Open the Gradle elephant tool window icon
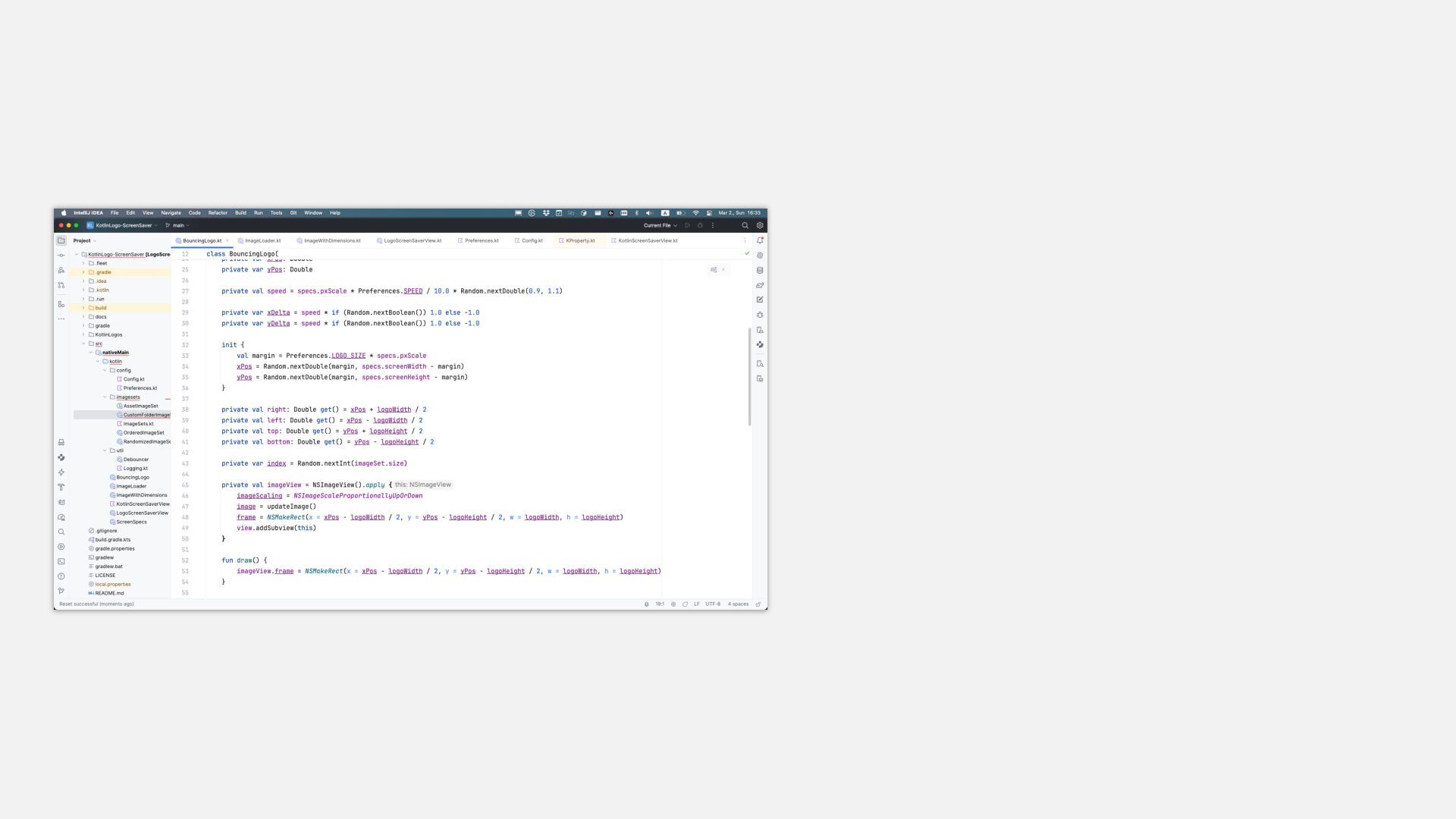 760,285
